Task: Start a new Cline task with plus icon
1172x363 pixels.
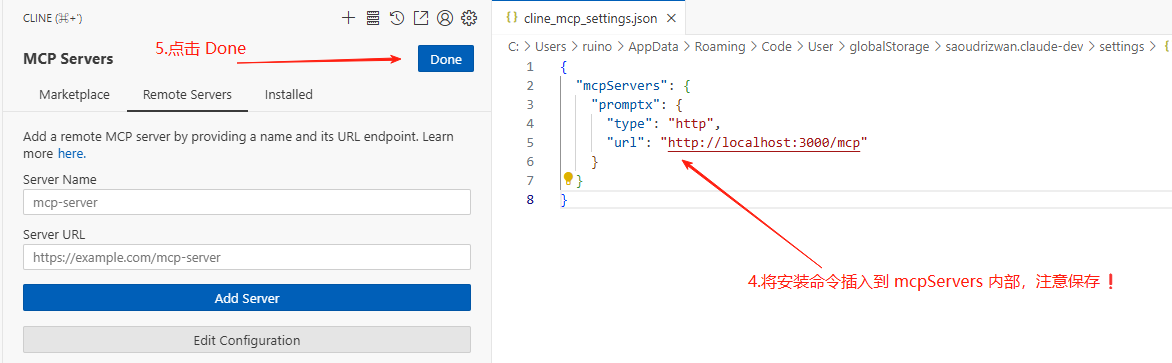Action: [348, 18]
